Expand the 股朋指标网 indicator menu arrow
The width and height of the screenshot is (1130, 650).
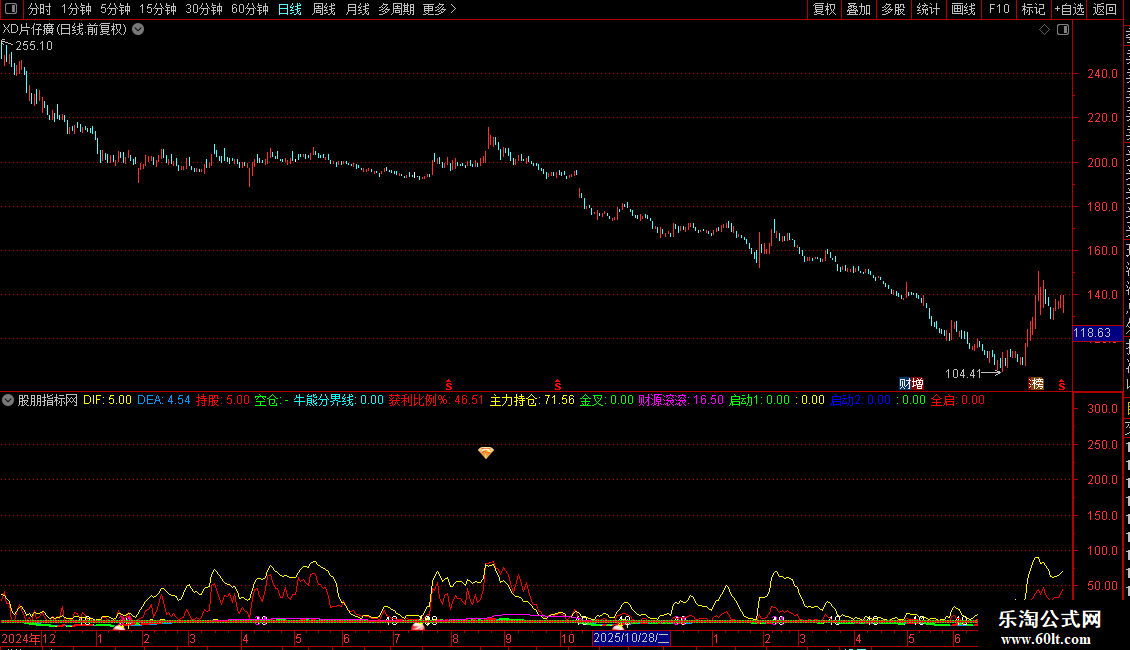click(8, 400)
